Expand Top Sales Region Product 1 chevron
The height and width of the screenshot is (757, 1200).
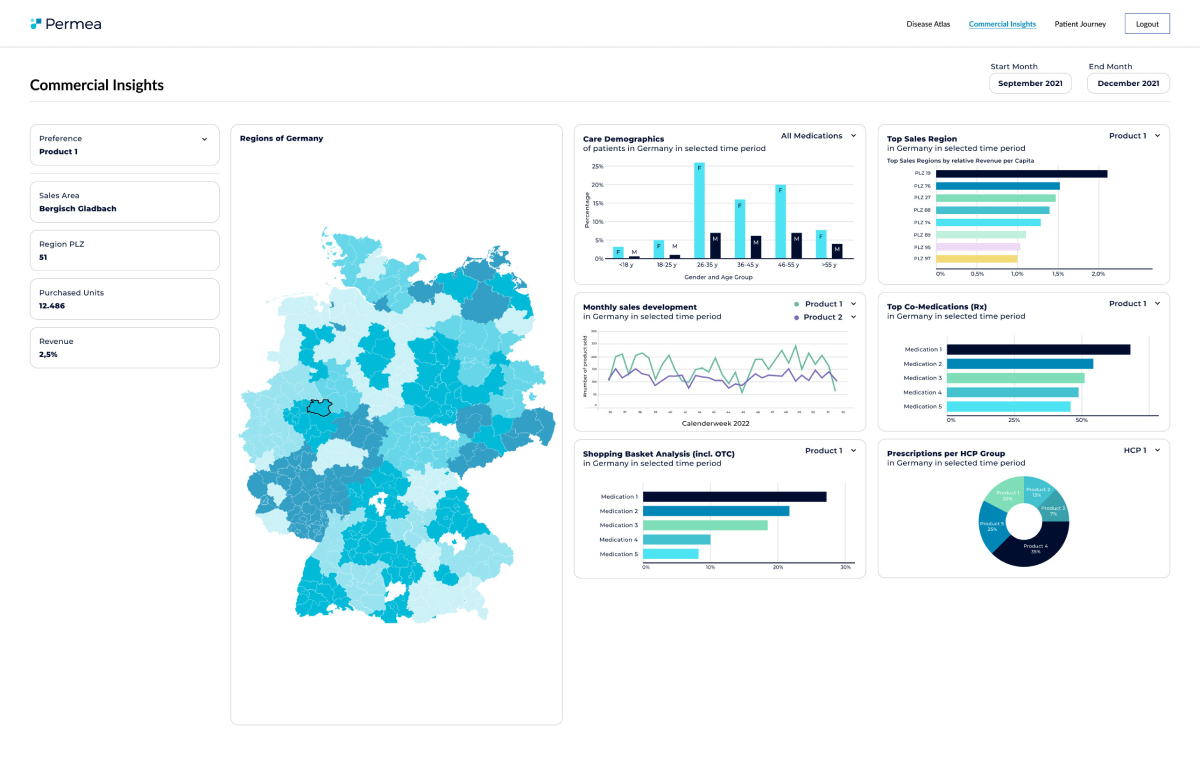point(1157,136)
